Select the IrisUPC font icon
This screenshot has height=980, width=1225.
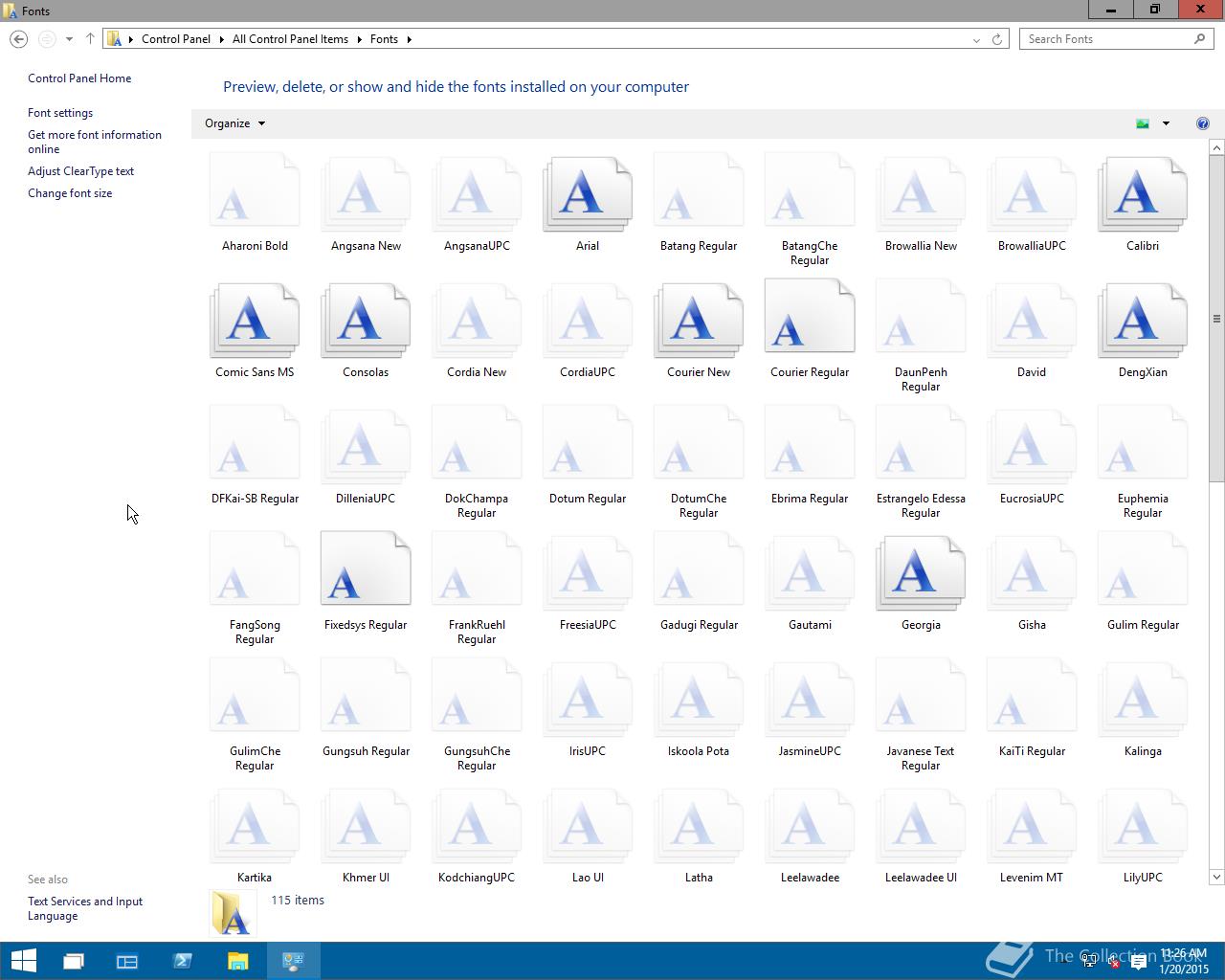pos(588,700)
